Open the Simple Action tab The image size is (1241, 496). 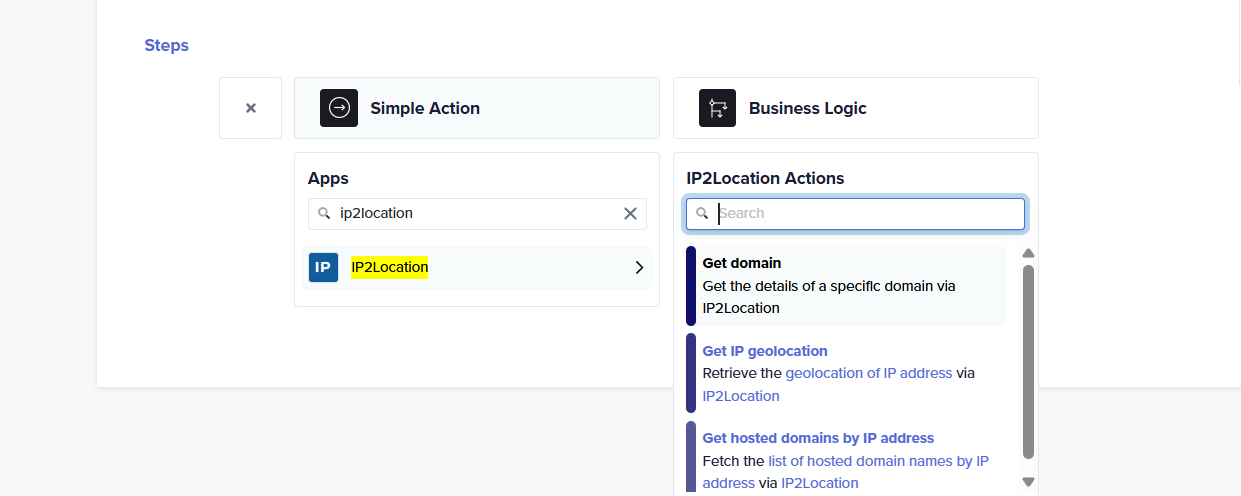point(477,108)
